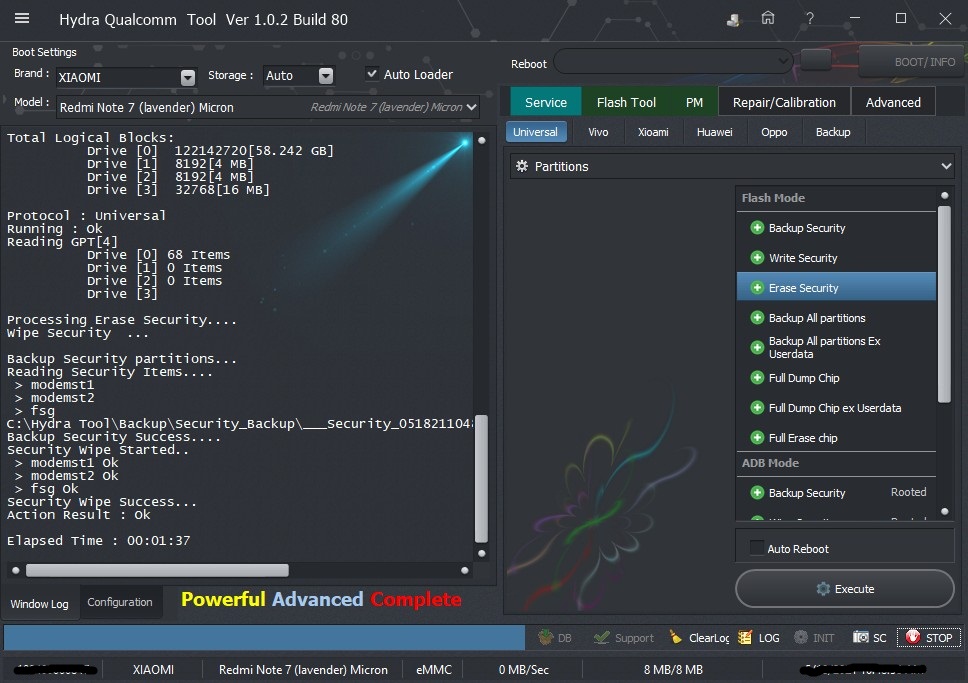Click plus icon beside Backup All partitions Ex Userdata

tap(757, 348)
